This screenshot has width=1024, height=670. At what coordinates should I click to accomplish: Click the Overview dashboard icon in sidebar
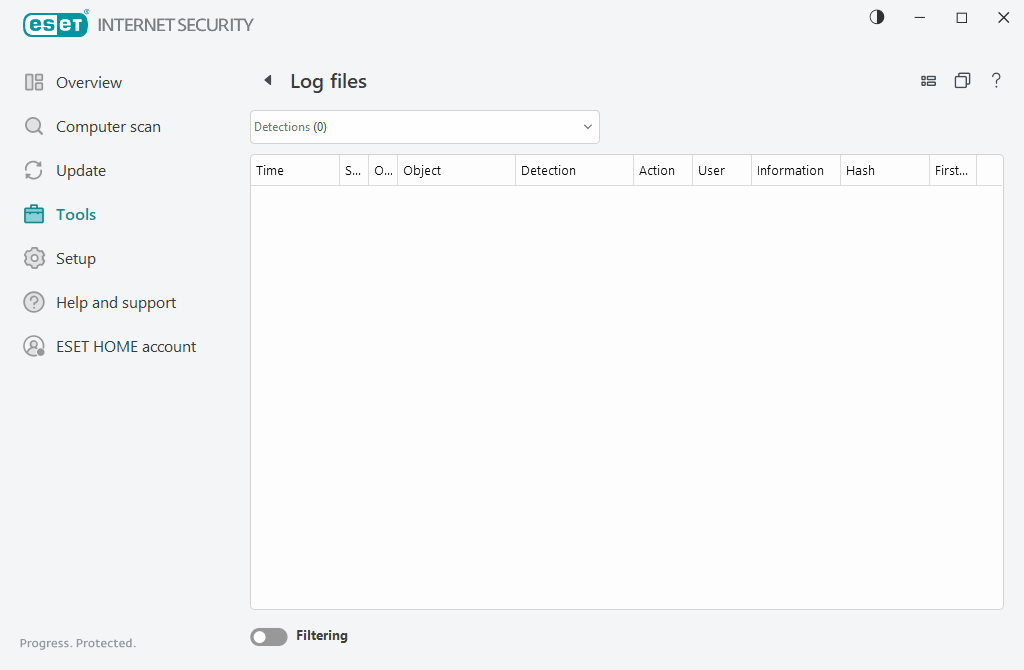34,83
